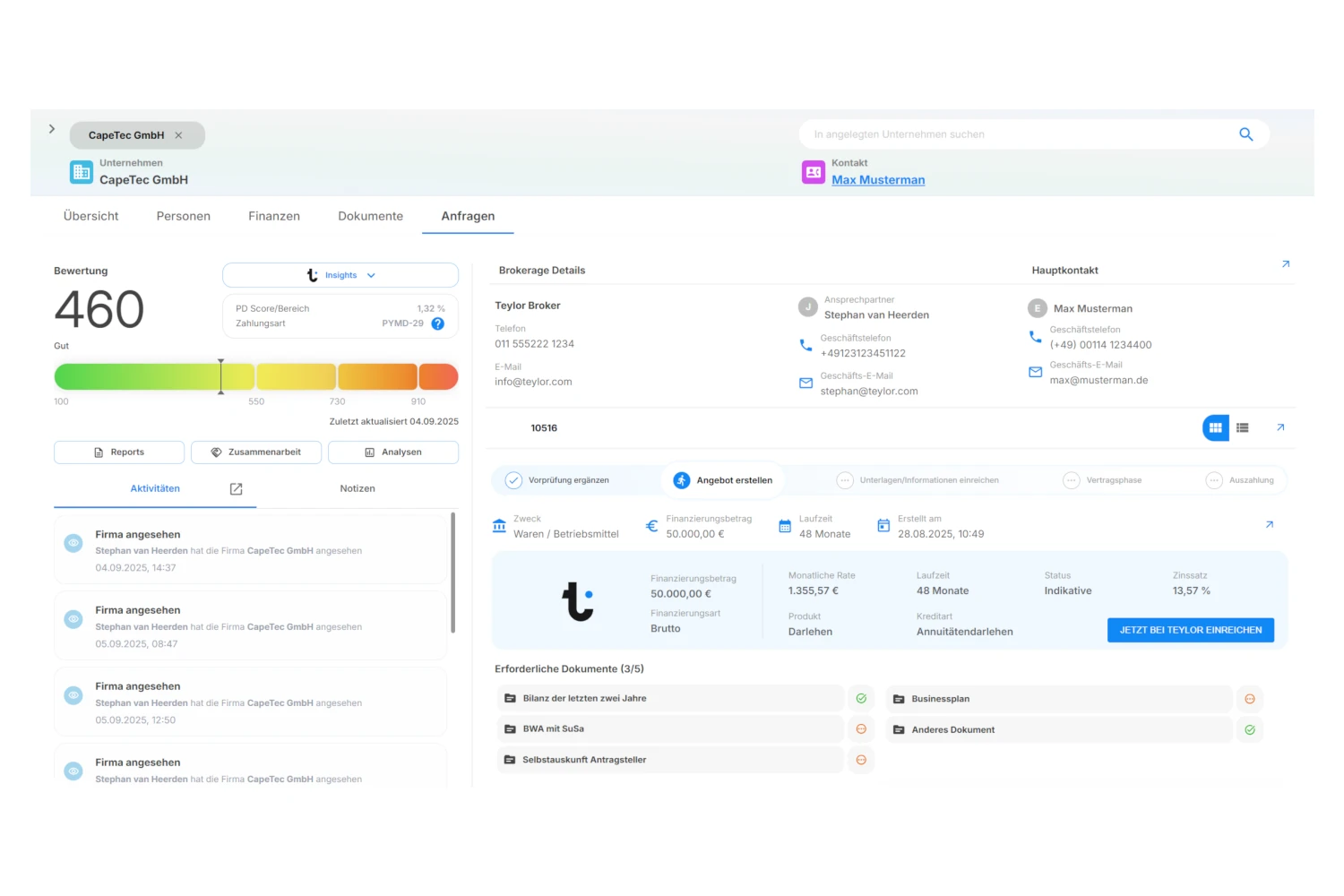Viewport: 1344px width, 896px height.
Task: Switch to the Übersicht tab
Action: [91, 216]
